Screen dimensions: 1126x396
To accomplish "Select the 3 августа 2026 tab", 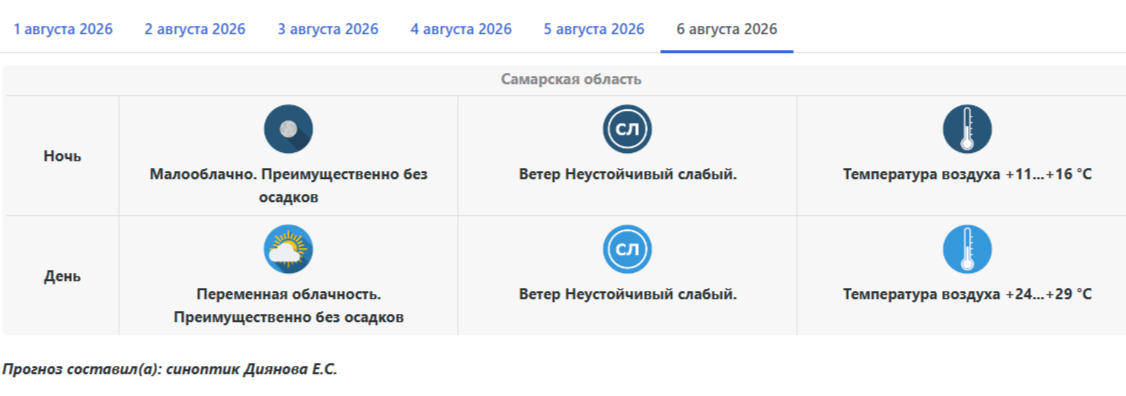I will coord(328,29).
